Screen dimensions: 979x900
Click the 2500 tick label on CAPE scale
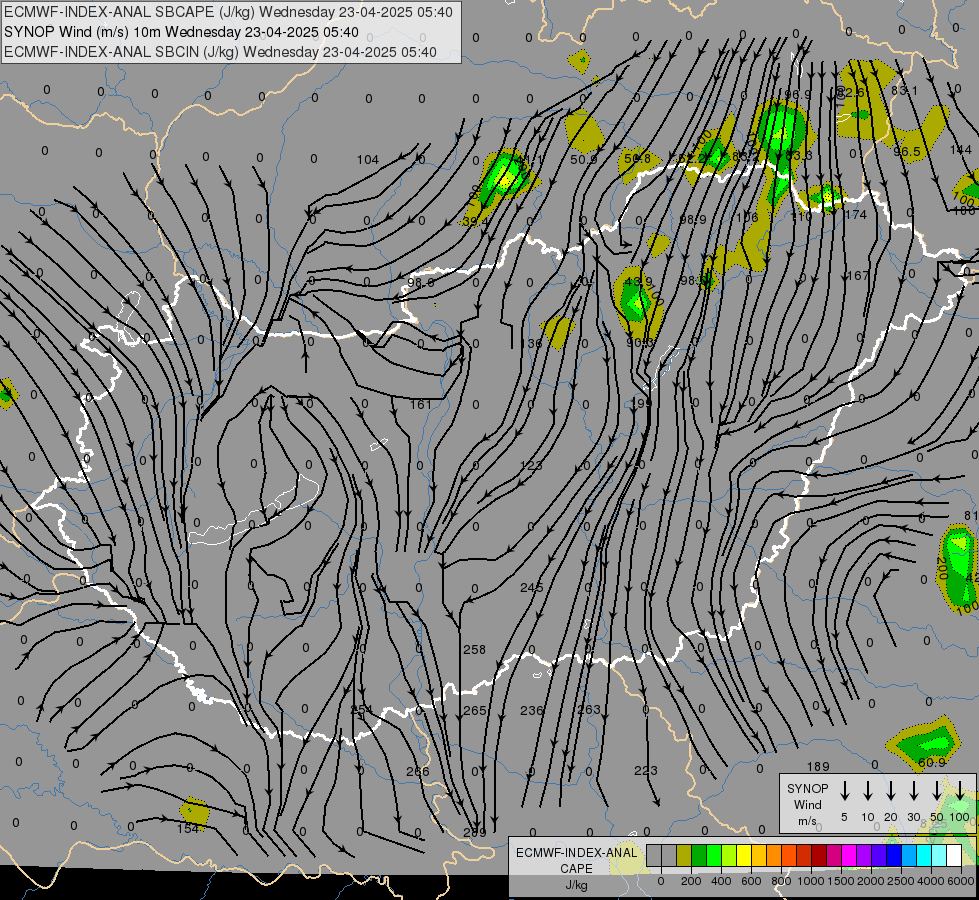point(901,881)
